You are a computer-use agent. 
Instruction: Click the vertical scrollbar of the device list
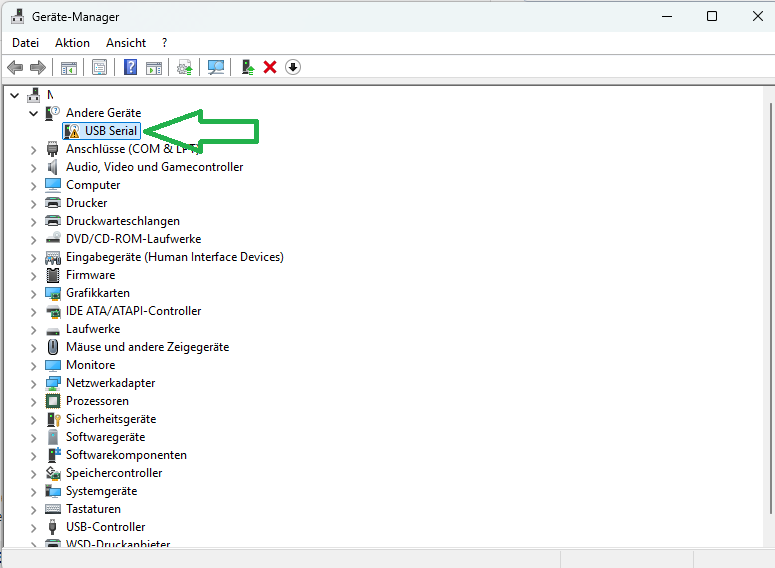pos(766,300)
